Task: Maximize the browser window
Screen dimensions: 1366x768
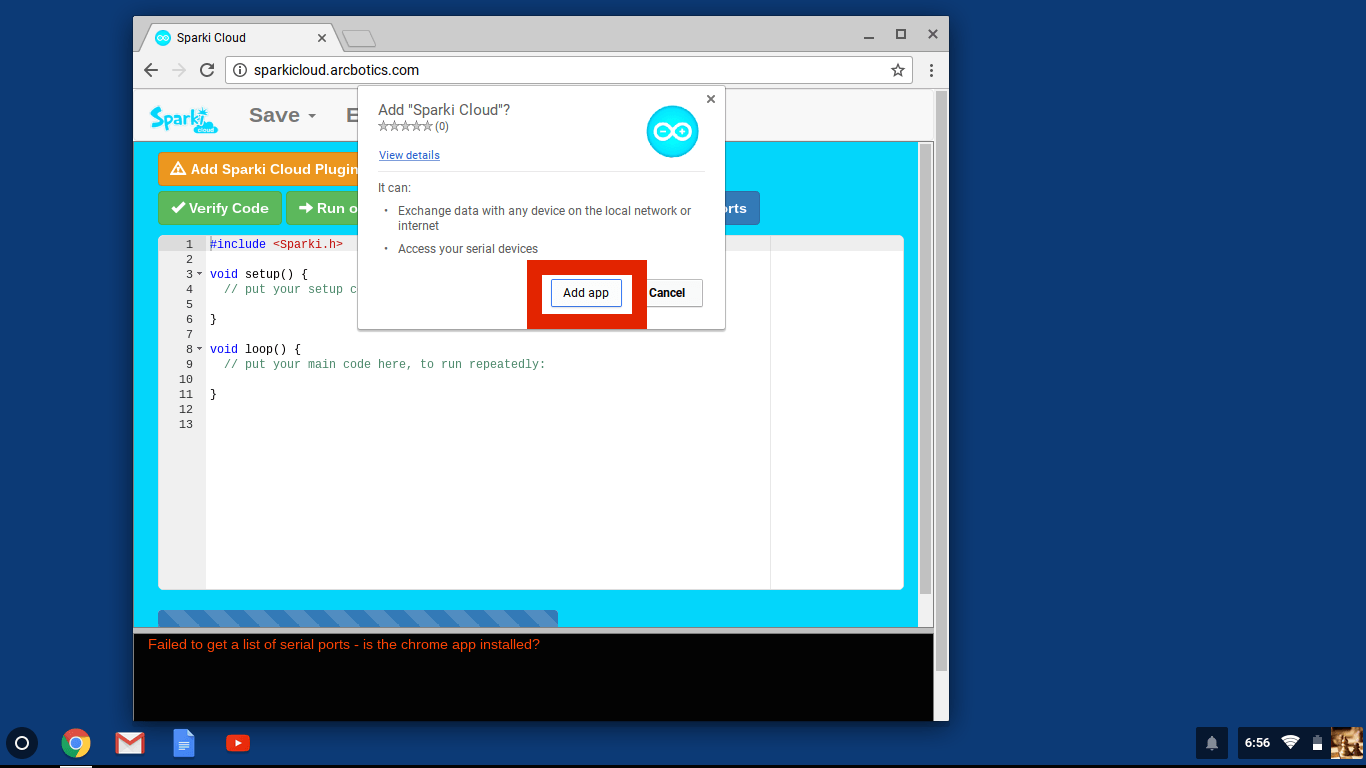Action: 901,34
